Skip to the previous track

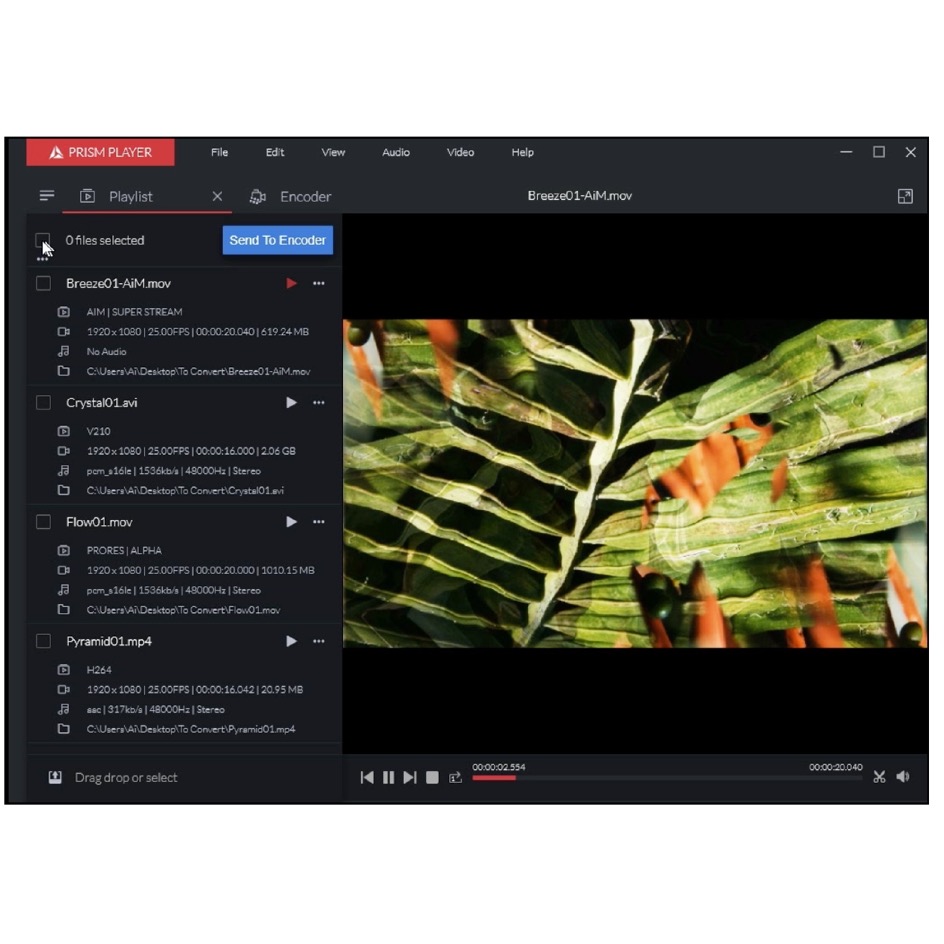(x=367, y=777)
